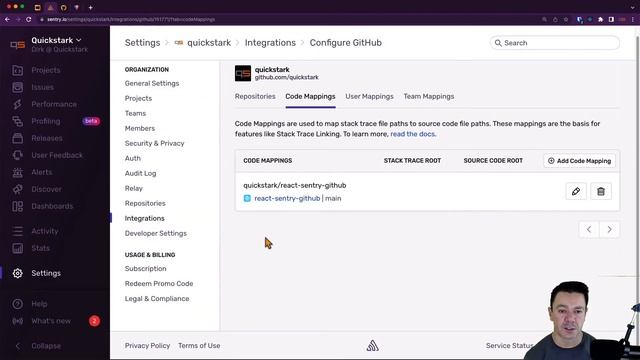The height and width of the screenshot is (360, 640).
Task: Click Integrations breadcrumb
Action: click(x=270, y=43)
